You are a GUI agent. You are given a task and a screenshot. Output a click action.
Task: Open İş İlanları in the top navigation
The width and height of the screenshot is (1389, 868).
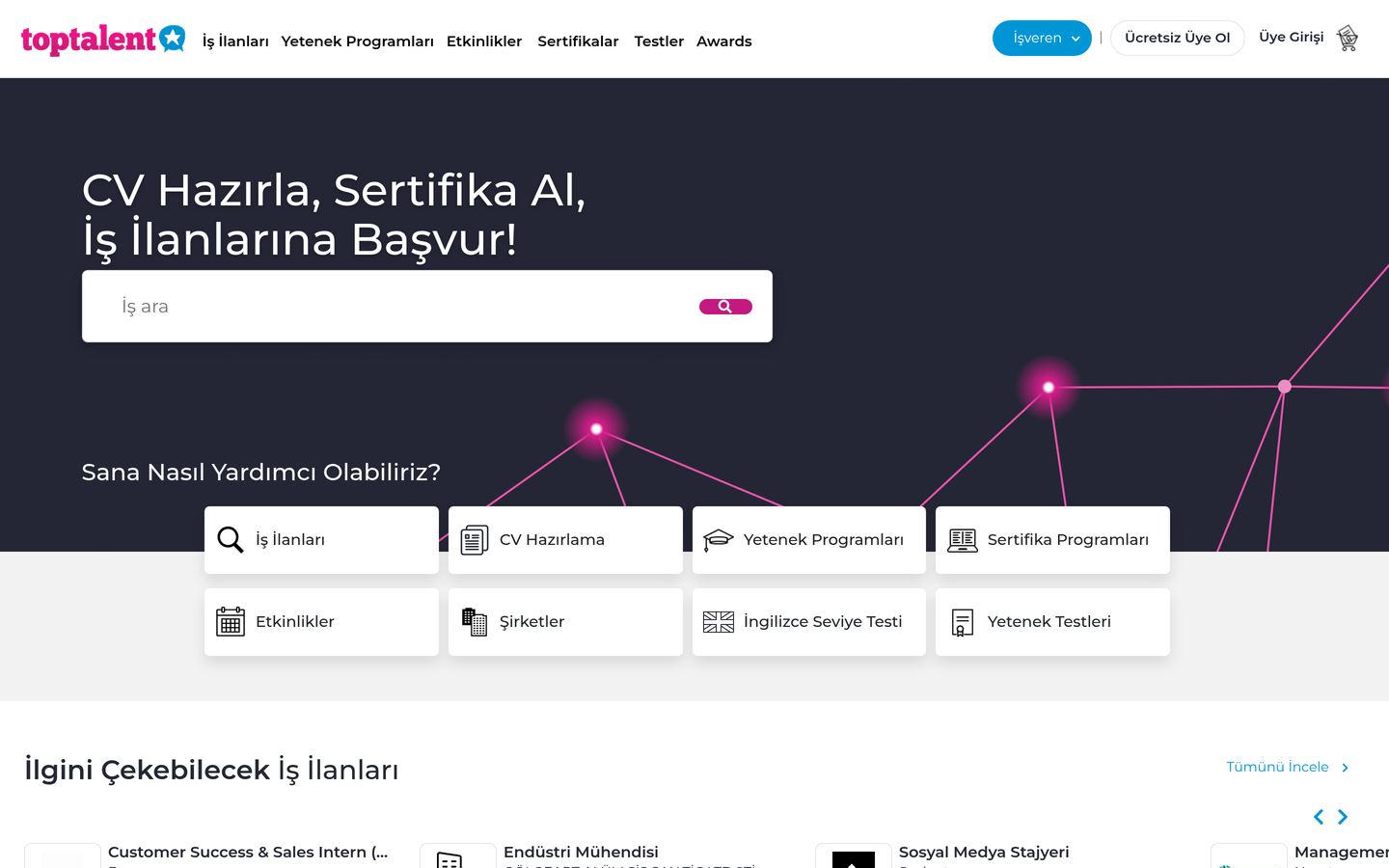tap(235, 41)
